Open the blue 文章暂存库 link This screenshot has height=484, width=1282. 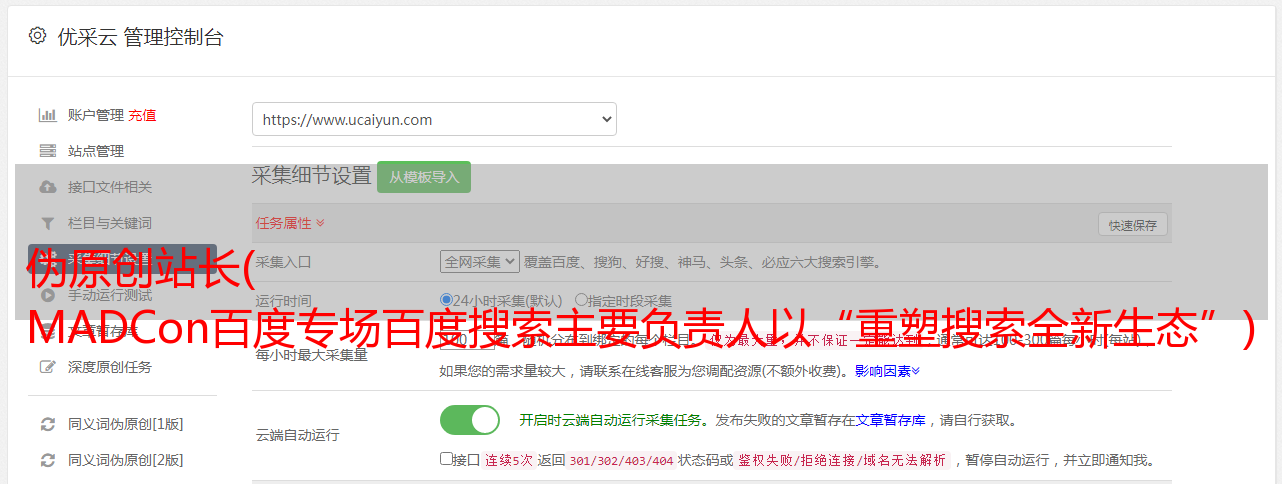[x=891, y=420]
